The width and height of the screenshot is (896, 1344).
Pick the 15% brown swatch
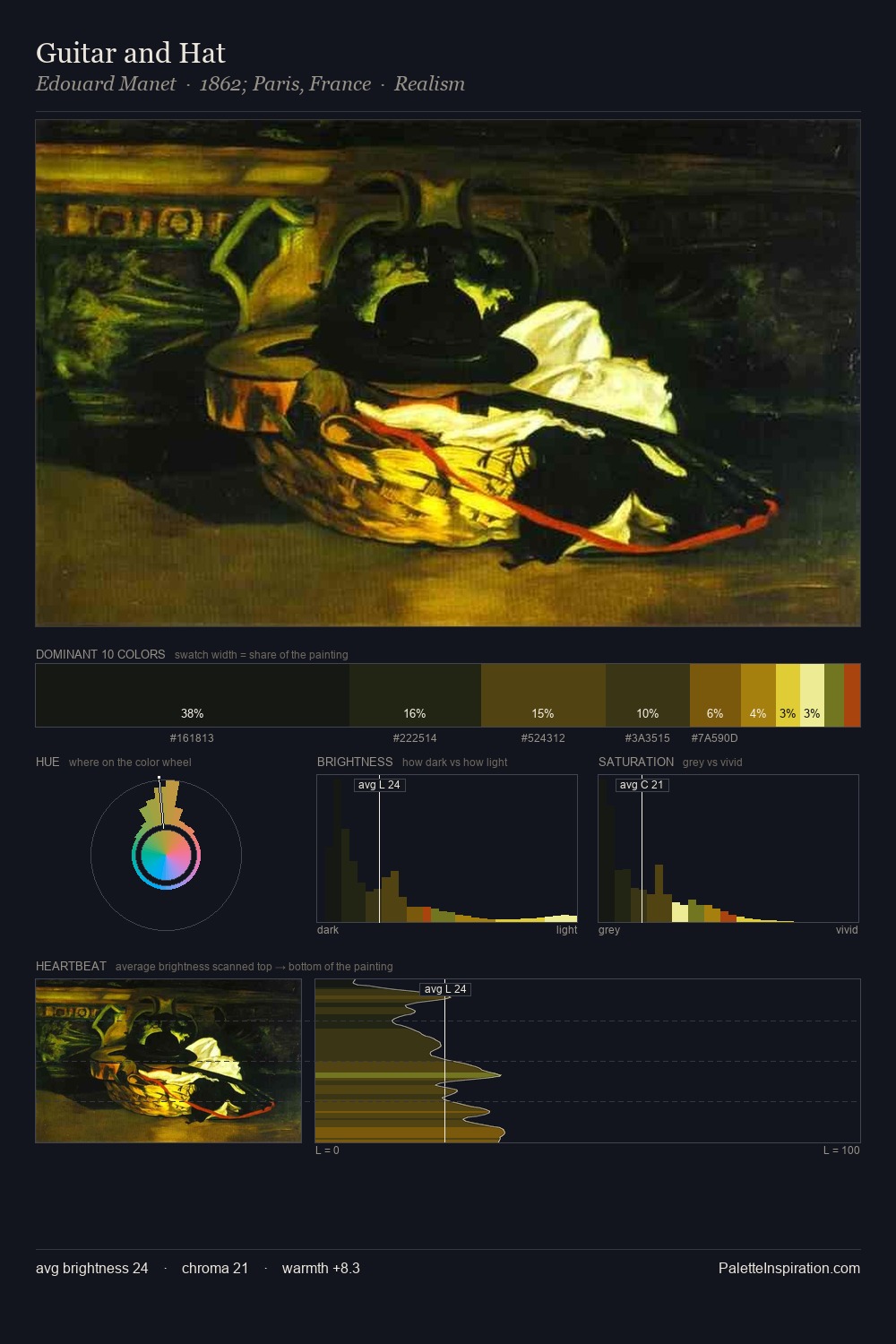(543, 695)
